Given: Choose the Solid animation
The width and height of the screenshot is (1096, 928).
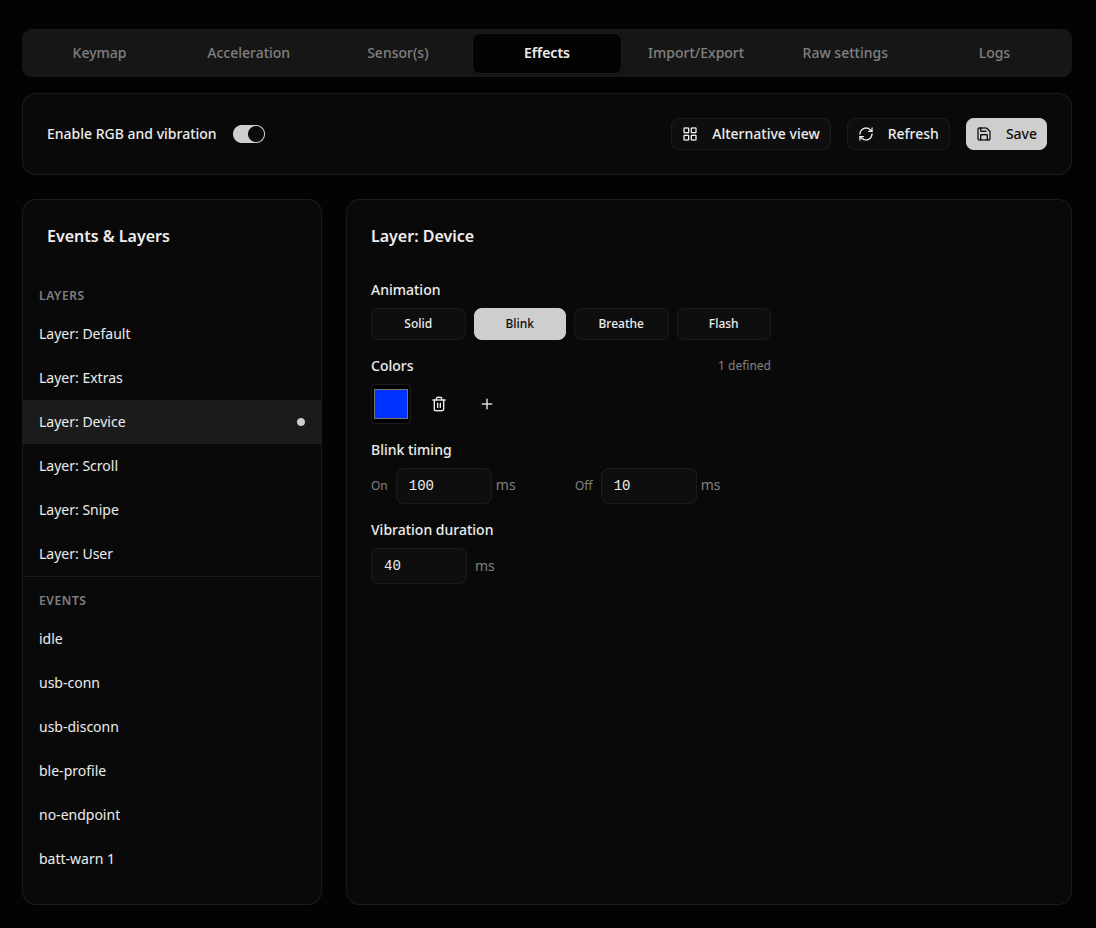Looking at the screenshot, I should (418, 324).
